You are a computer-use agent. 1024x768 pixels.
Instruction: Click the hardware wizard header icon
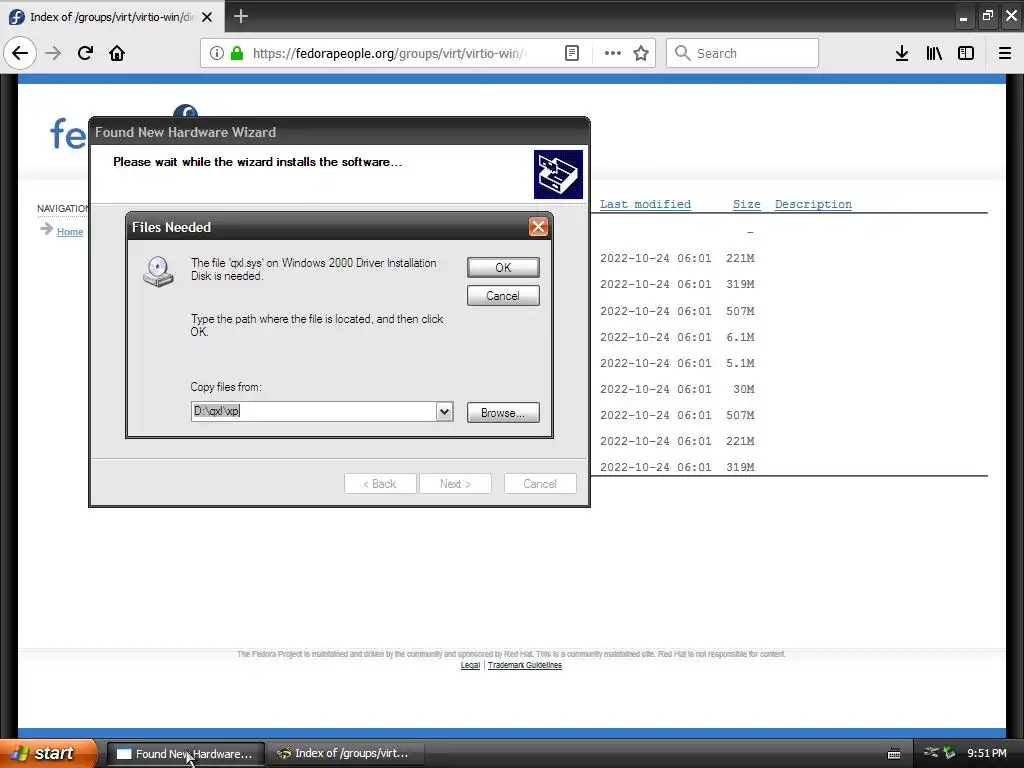pyautogui.click(x=558, y=174)
